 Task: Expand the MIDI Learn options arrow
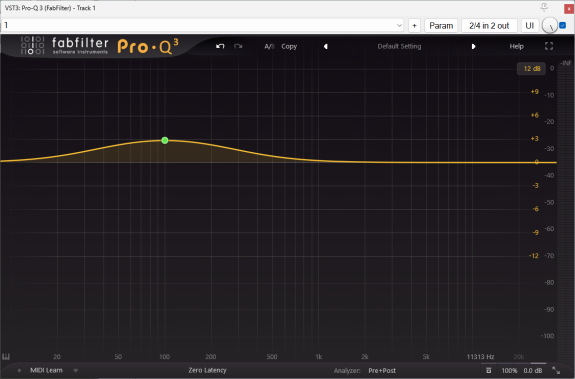(76, 371)
